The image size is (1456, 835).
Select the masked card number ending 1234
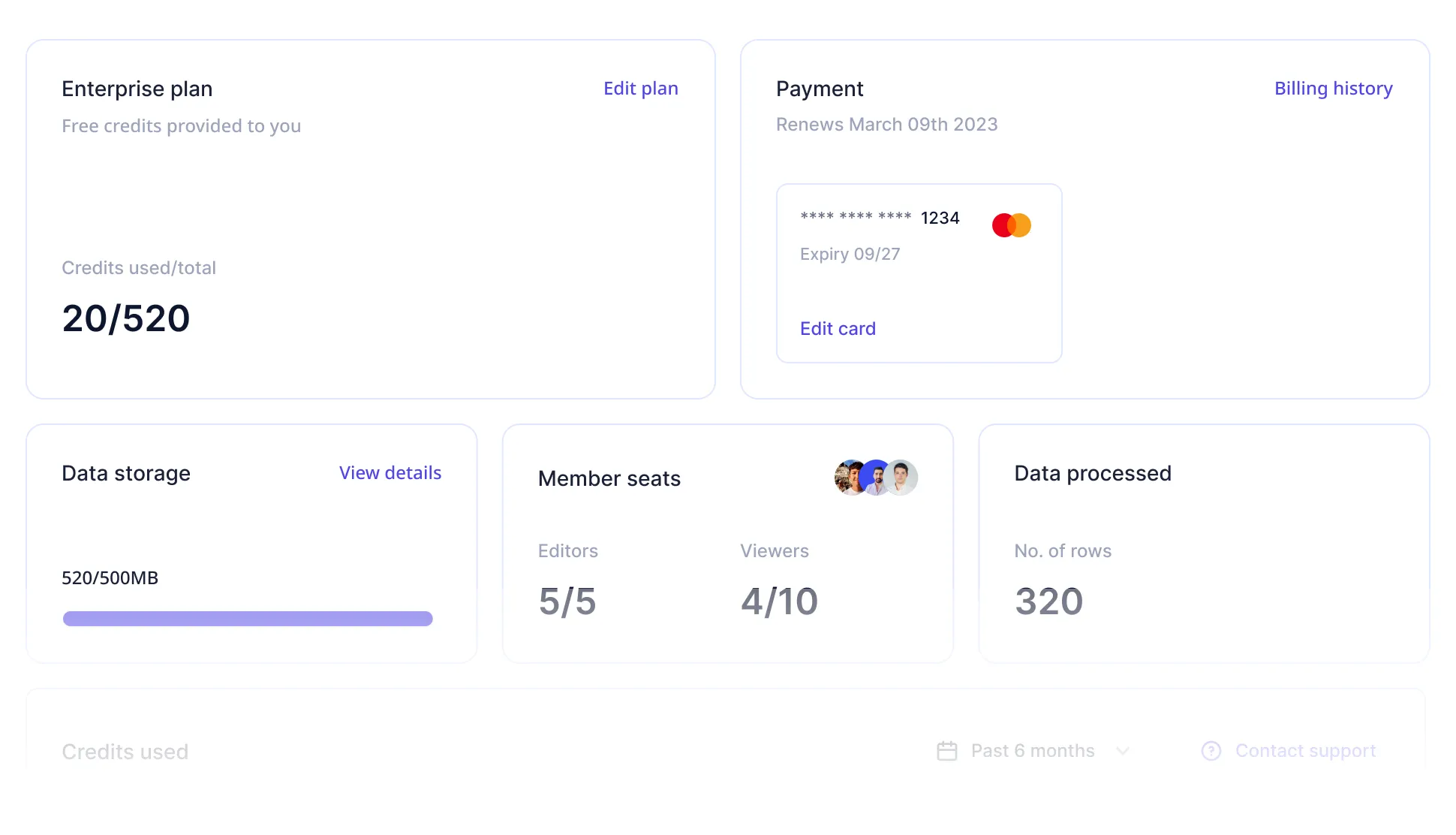[x=880, y=218]
